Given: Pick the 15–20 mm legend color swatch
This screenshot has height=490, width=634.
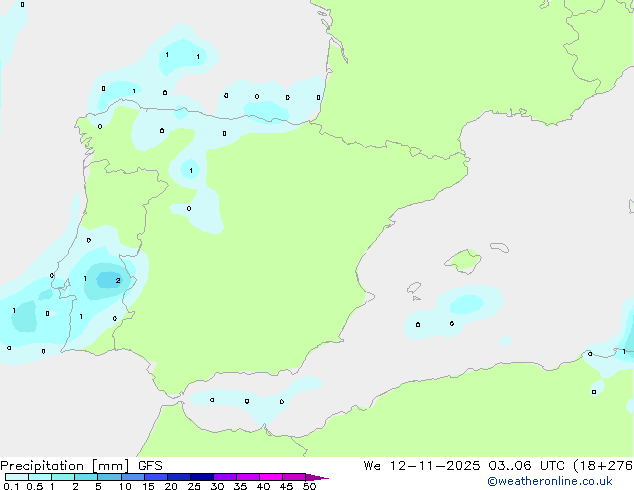Looking at the screenshot, I should coord(155,477).
